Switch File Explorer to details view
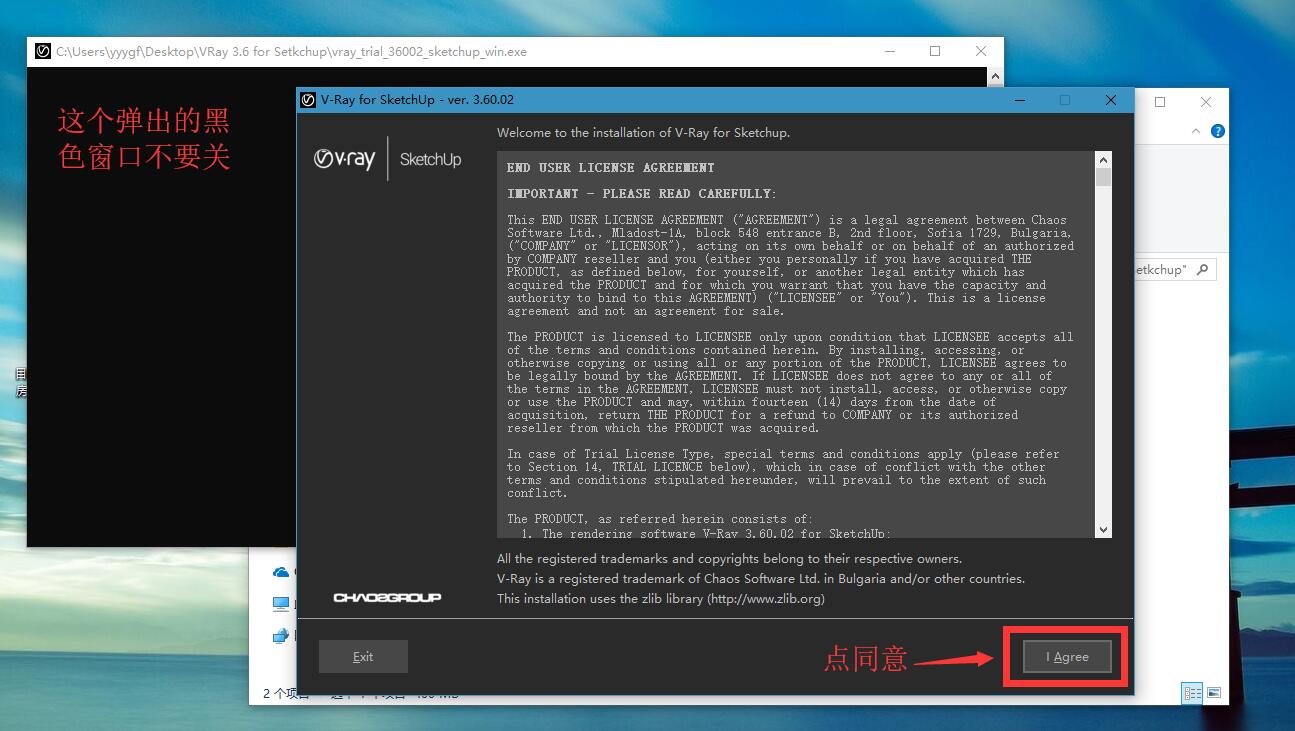The width and height of the screenshot is (1295, 731). (1192, 693)
